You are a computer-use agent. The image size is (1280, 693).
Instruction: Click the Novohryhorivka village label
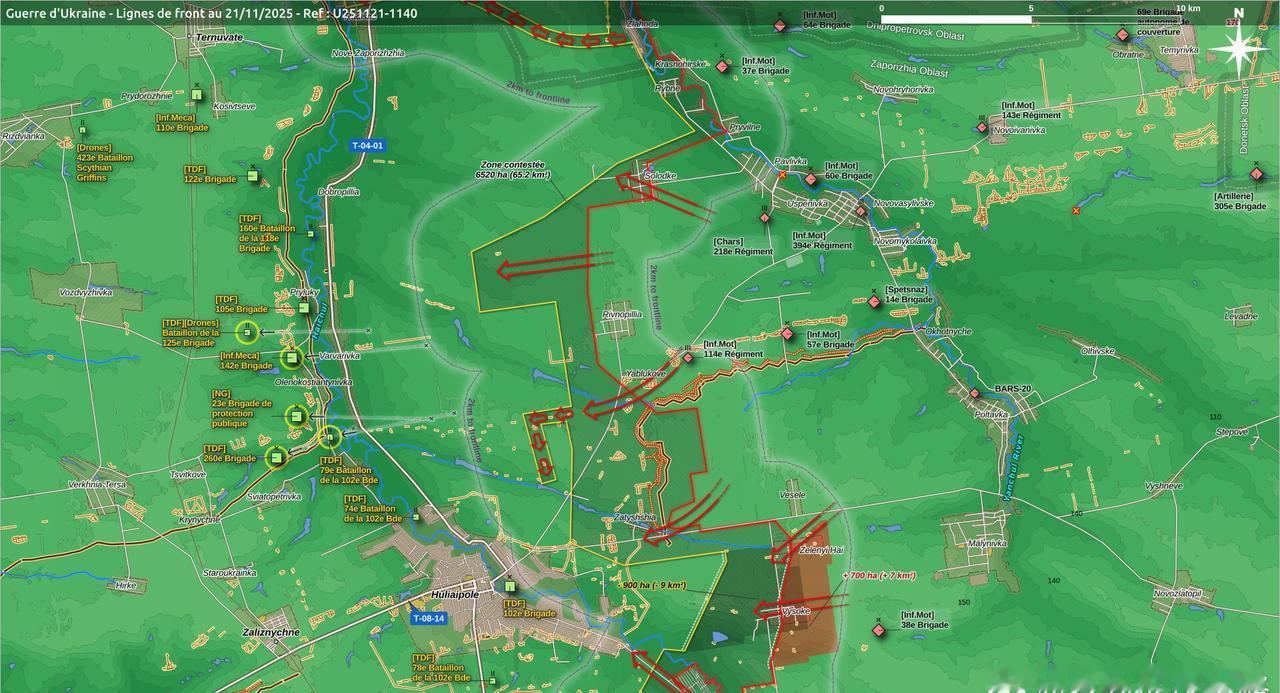coord(903,89)
